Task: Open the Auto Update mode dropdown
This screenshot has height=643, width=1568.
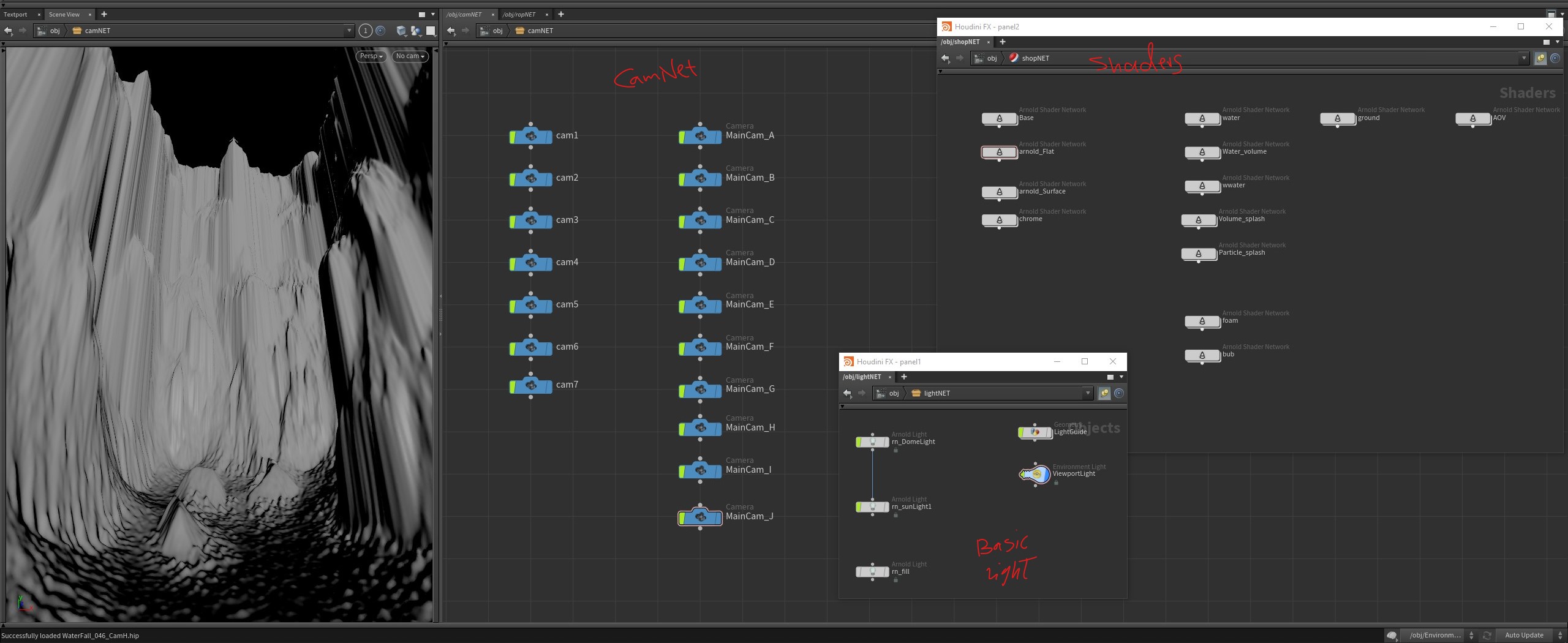Action: [x=1530, y=636]
